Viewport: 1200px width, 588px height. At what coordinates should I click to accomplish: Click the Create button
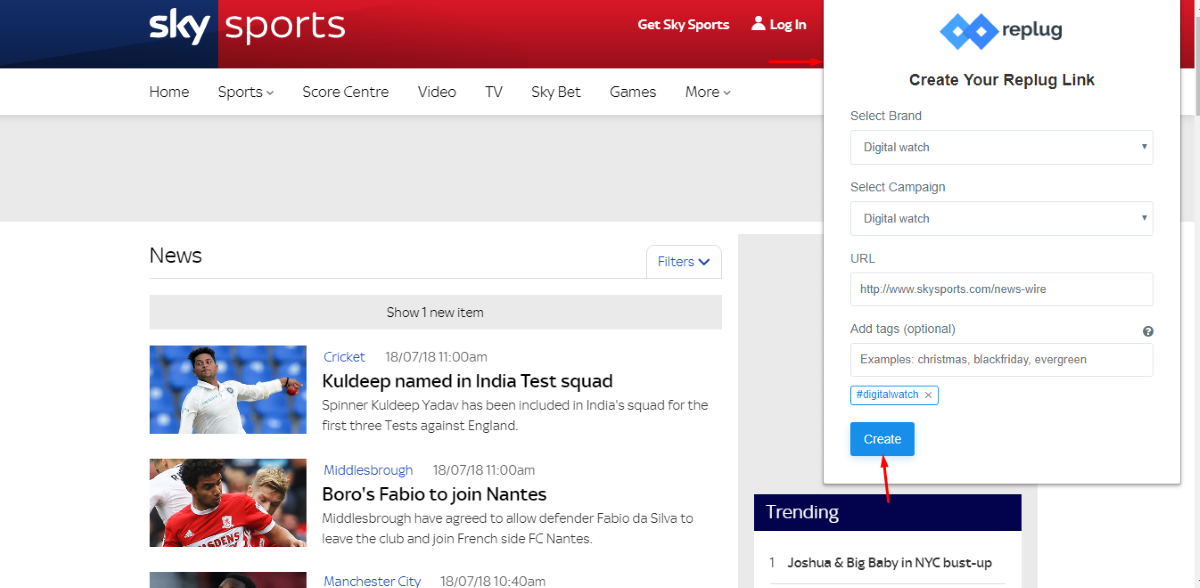[x=882, y=439]
